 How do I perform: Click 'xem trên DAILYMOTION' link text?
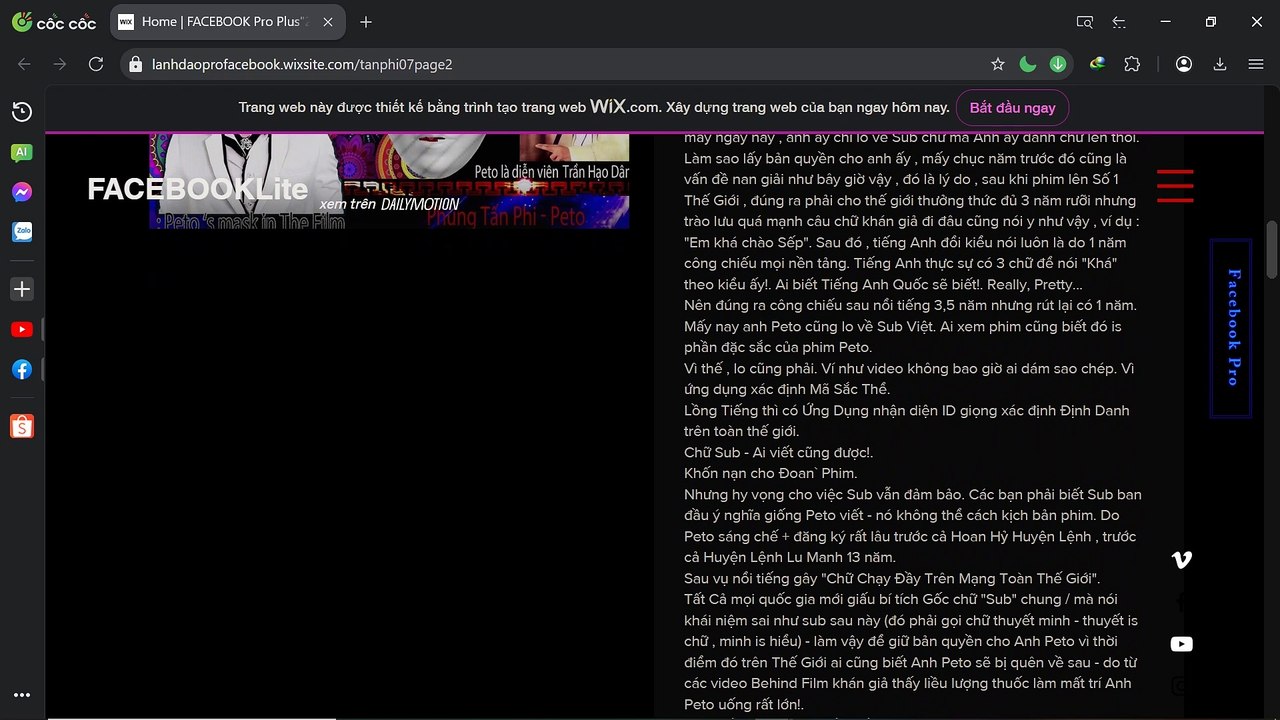(x=389, y=204)
